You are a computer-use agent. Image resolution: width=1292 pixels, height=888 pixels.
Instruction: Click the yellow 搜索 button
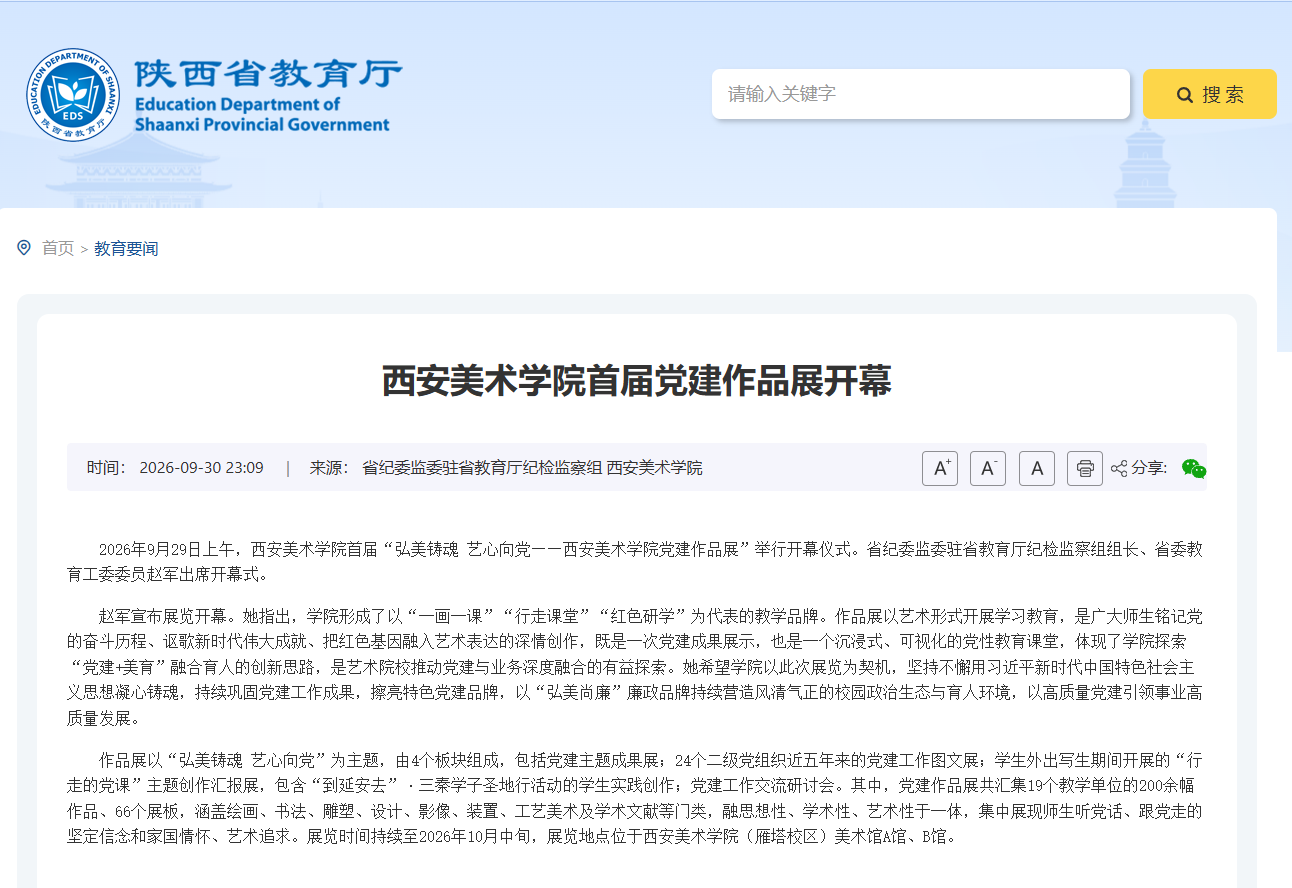(1210, 94)
